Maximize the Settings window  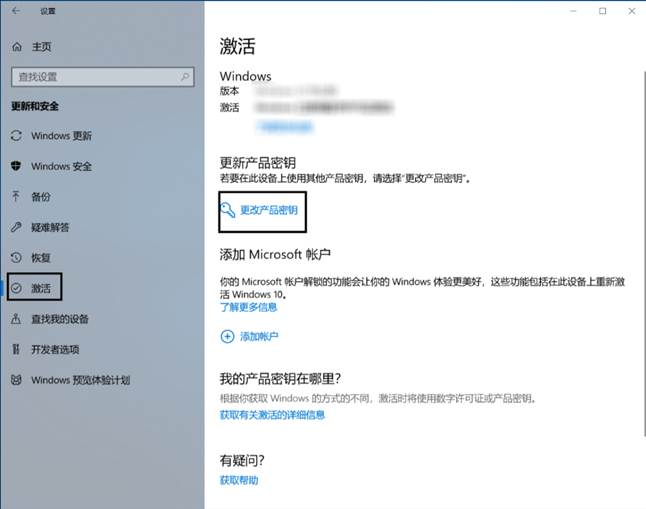coord(603,11)
